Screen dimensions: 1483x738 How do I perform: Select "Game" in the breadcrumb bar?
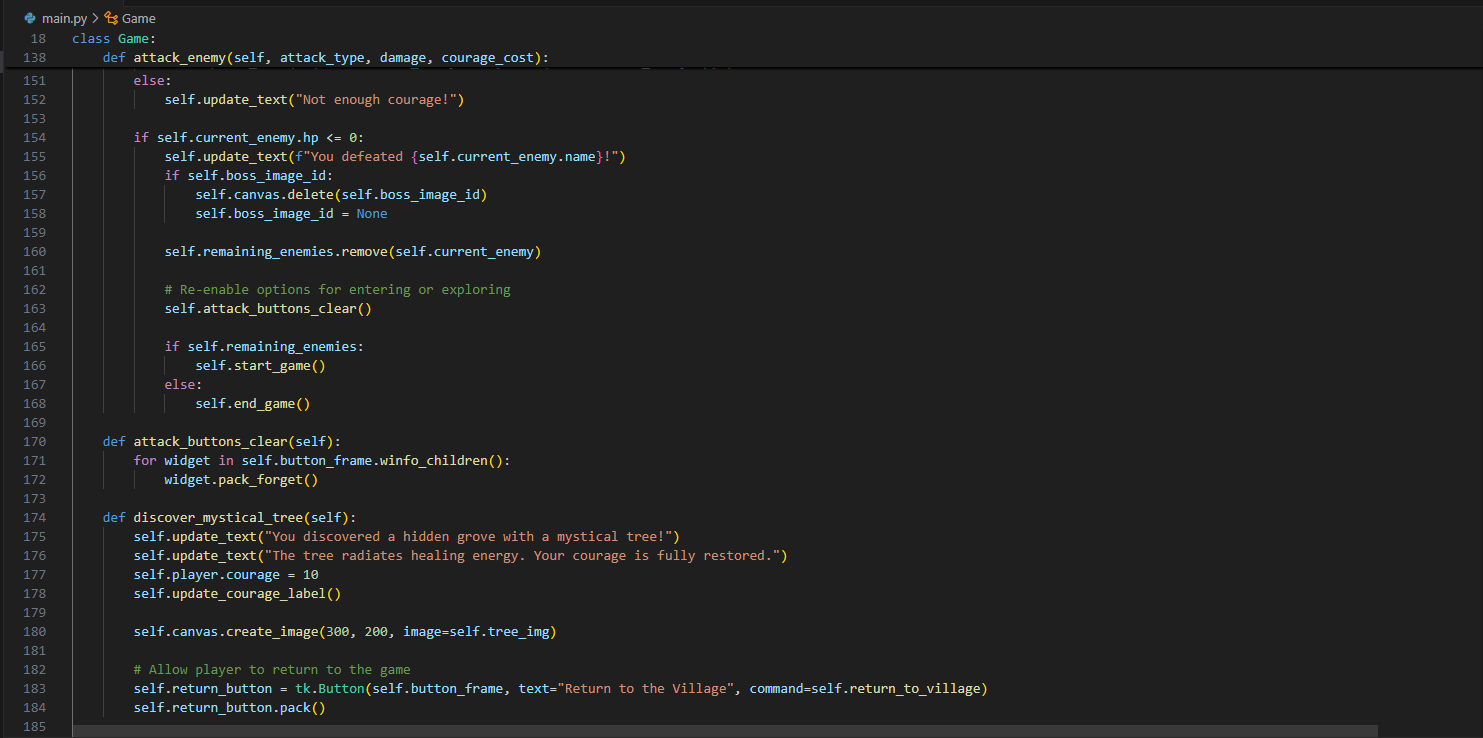[139, 17]
